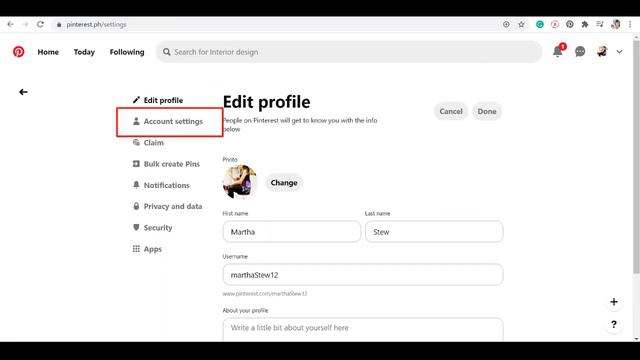Open Claim settings section
The width and height of the screenshot is (640, 360).
[148, 142]
